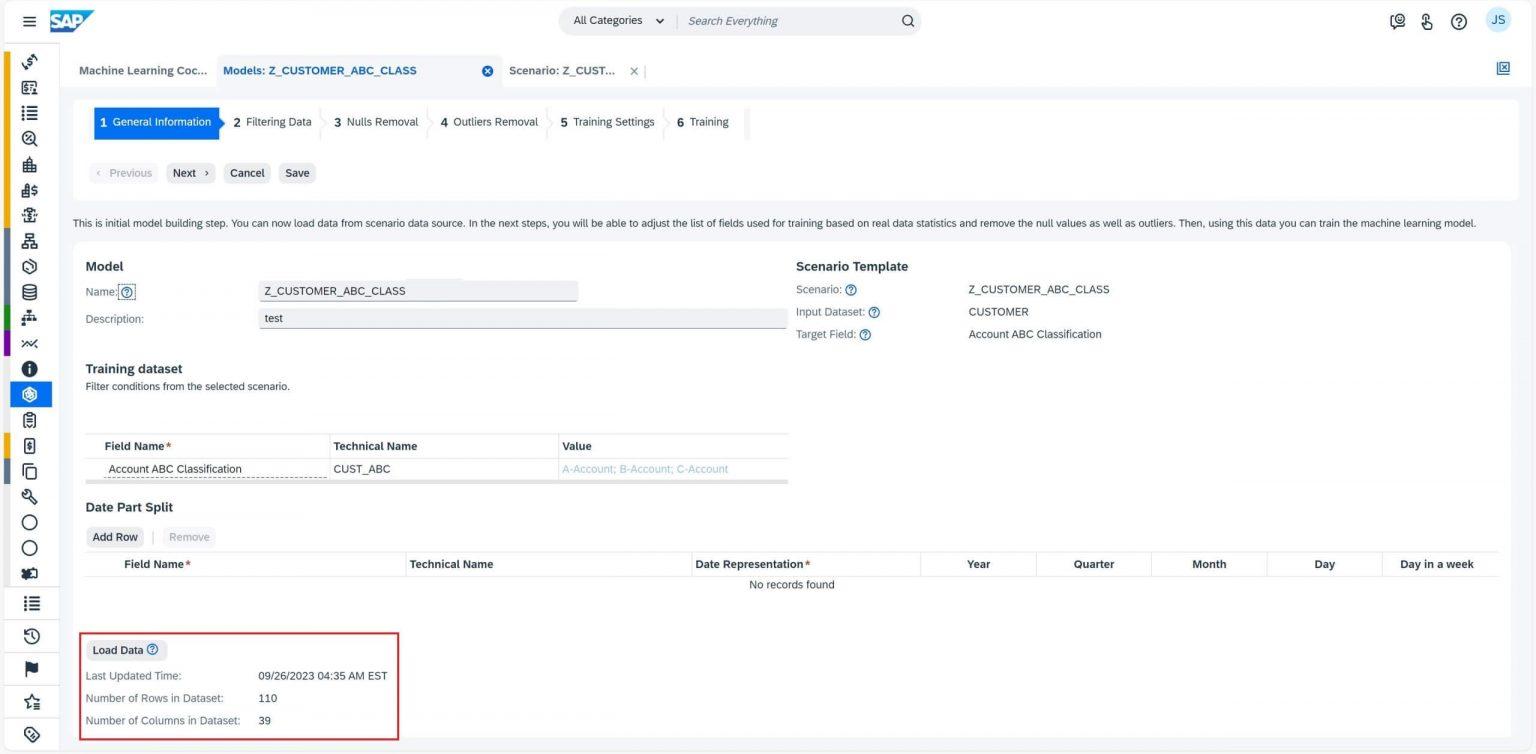Viewport: 1536px width, 754px height.
Task: Switch to the Scenario: Z_CUST... tab
Action: pos(563,70)
